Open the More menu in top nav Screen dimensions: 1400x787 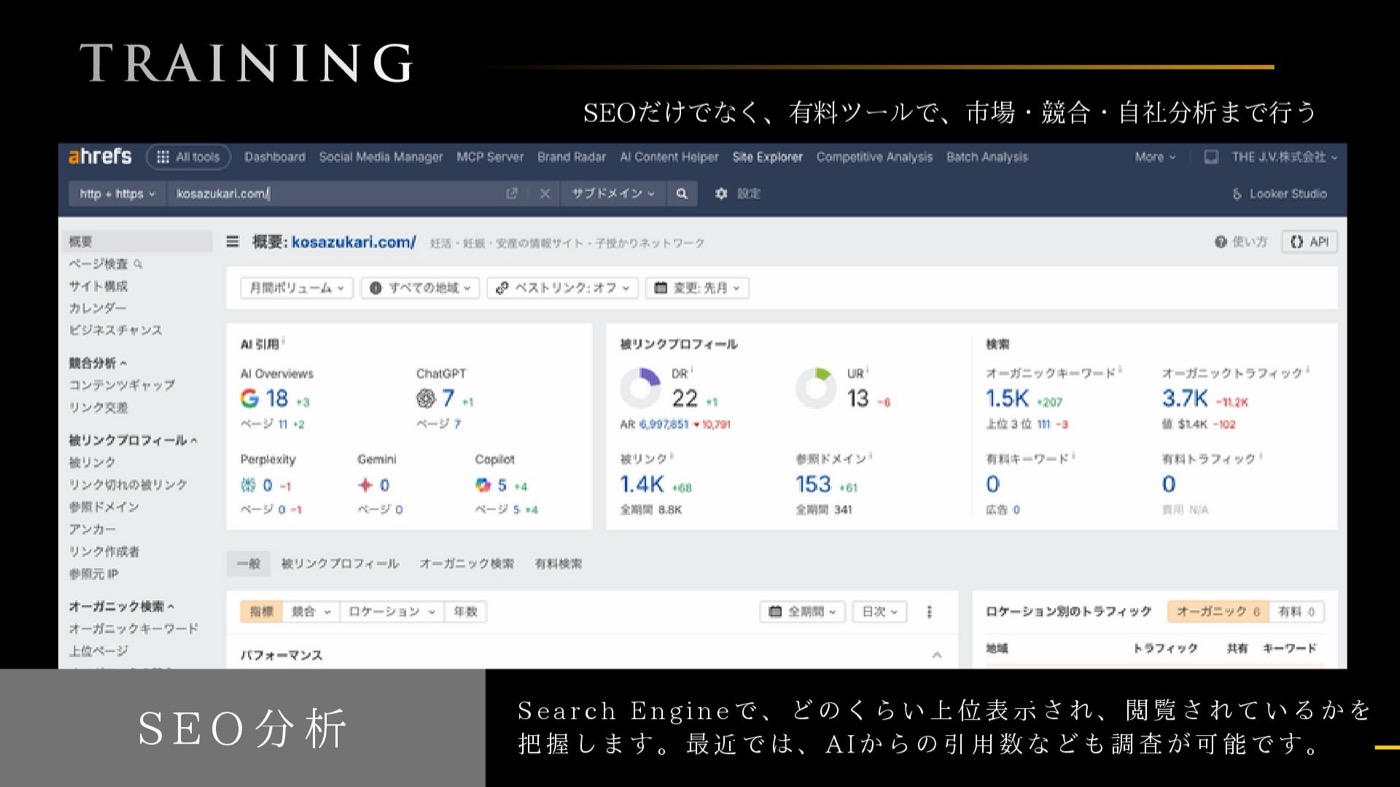click(x=1155, y=157)
